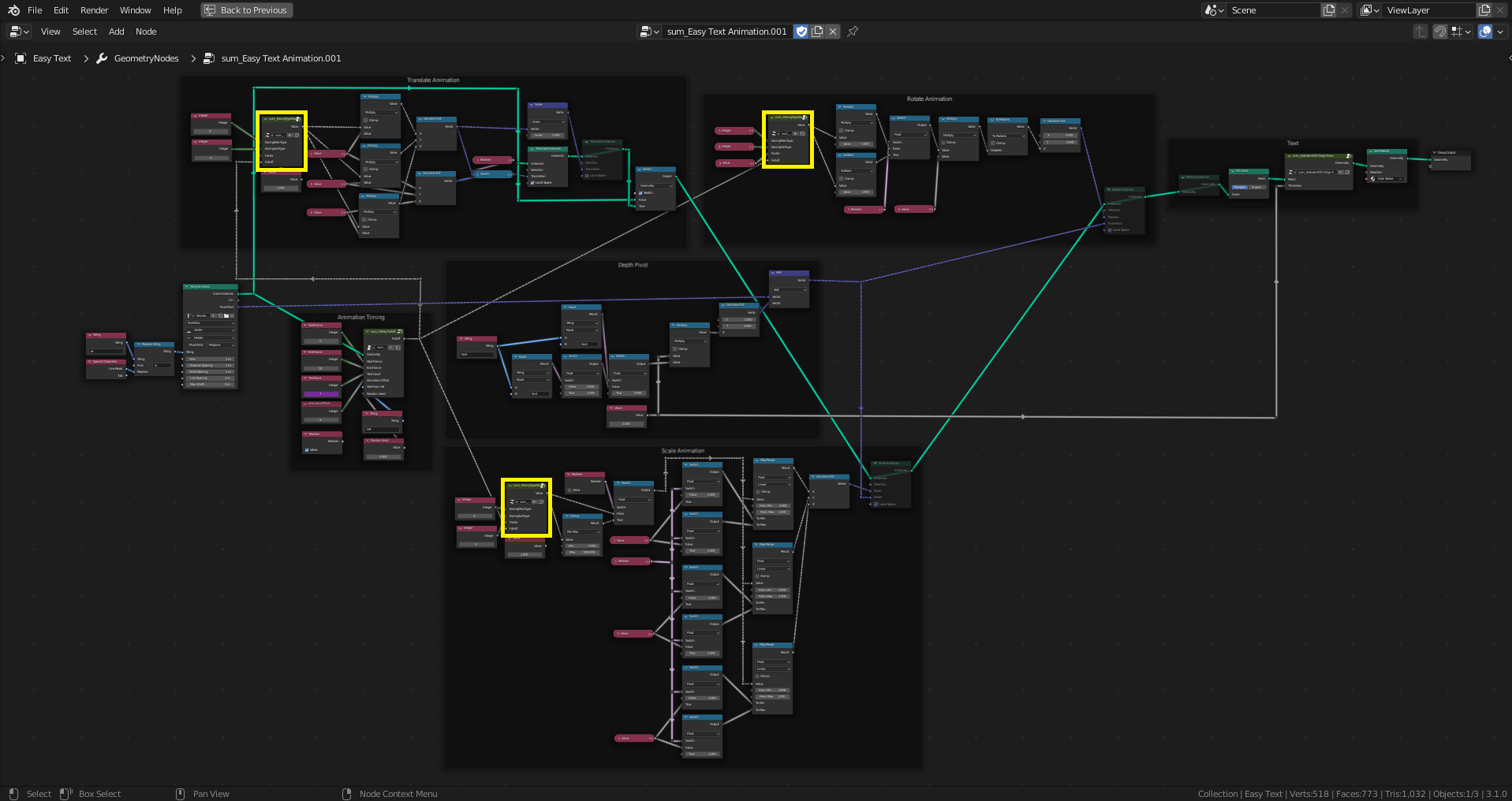Open the View Layer browse icon
This screenshot has width=1512, height=801.
[x=1370, y=10]
